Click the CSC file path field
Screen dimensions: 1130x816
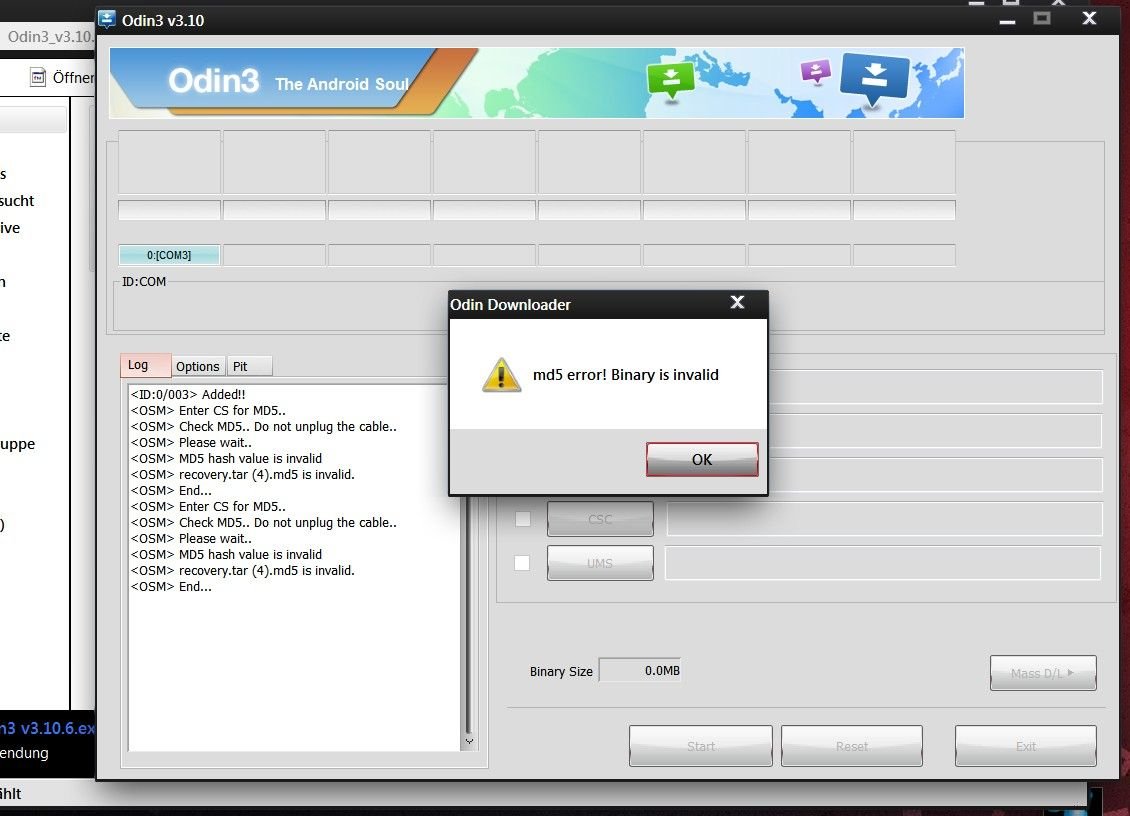pyautogui.click(x=884, y=519)
